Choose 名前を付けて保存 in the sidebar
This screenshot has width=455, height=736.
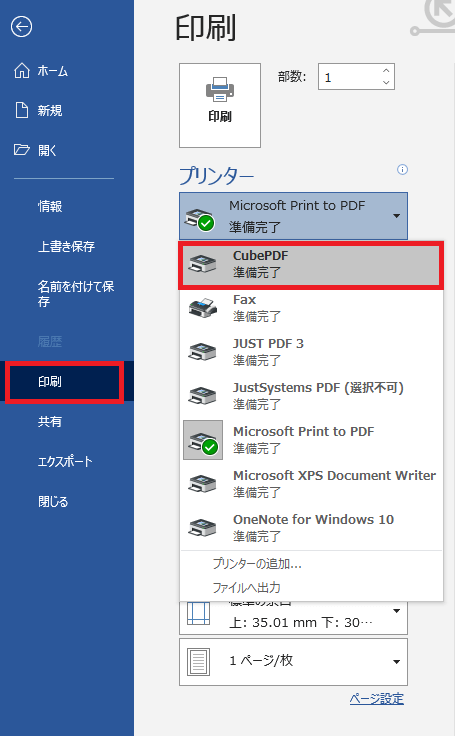pyautogui.click(x=76, y=293)
